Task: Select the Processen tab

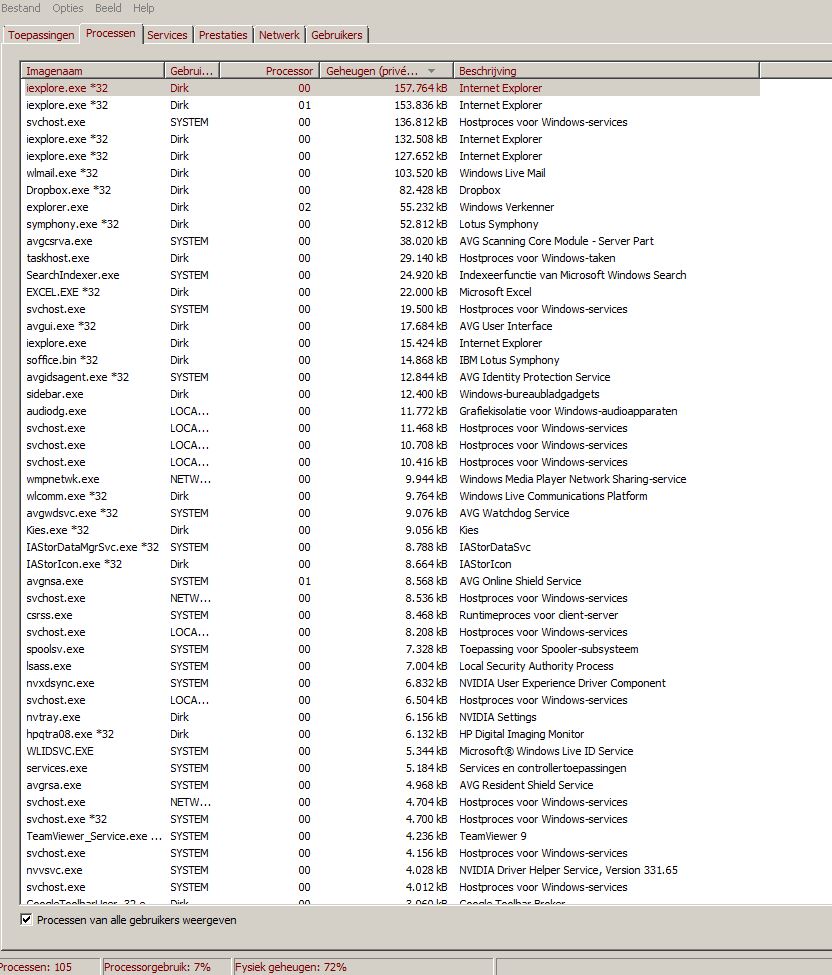Action: coord(111,34)
